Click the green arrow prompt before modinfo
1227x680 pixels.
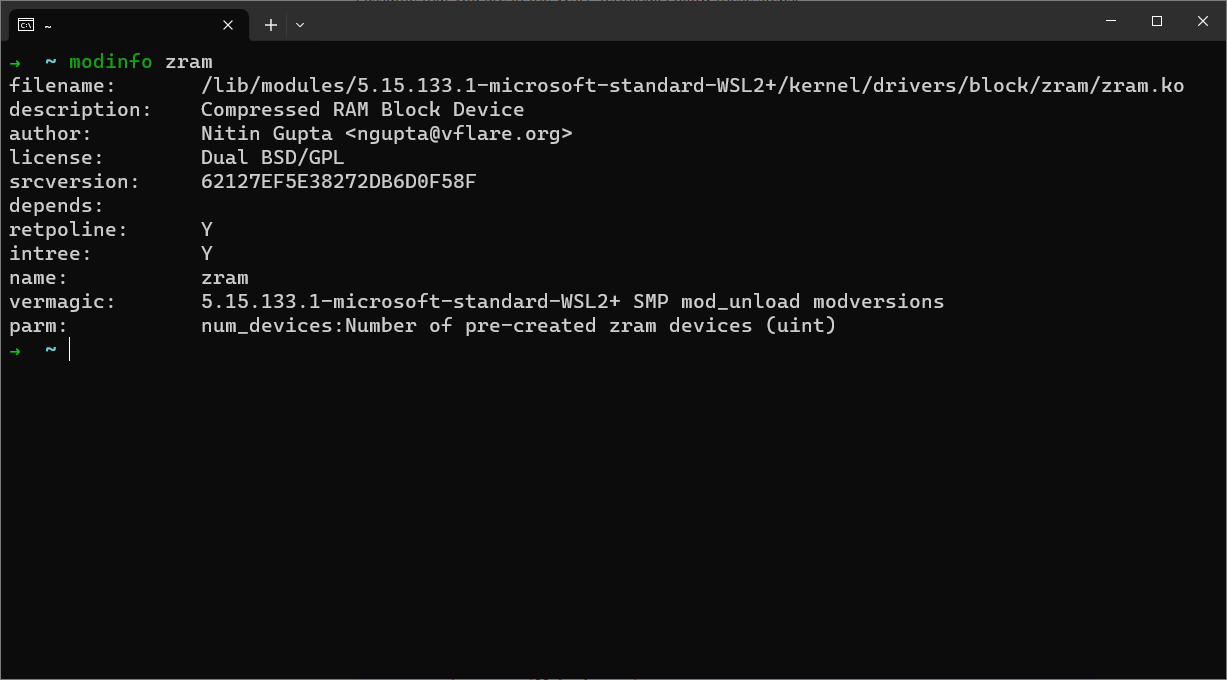(15, 62)
